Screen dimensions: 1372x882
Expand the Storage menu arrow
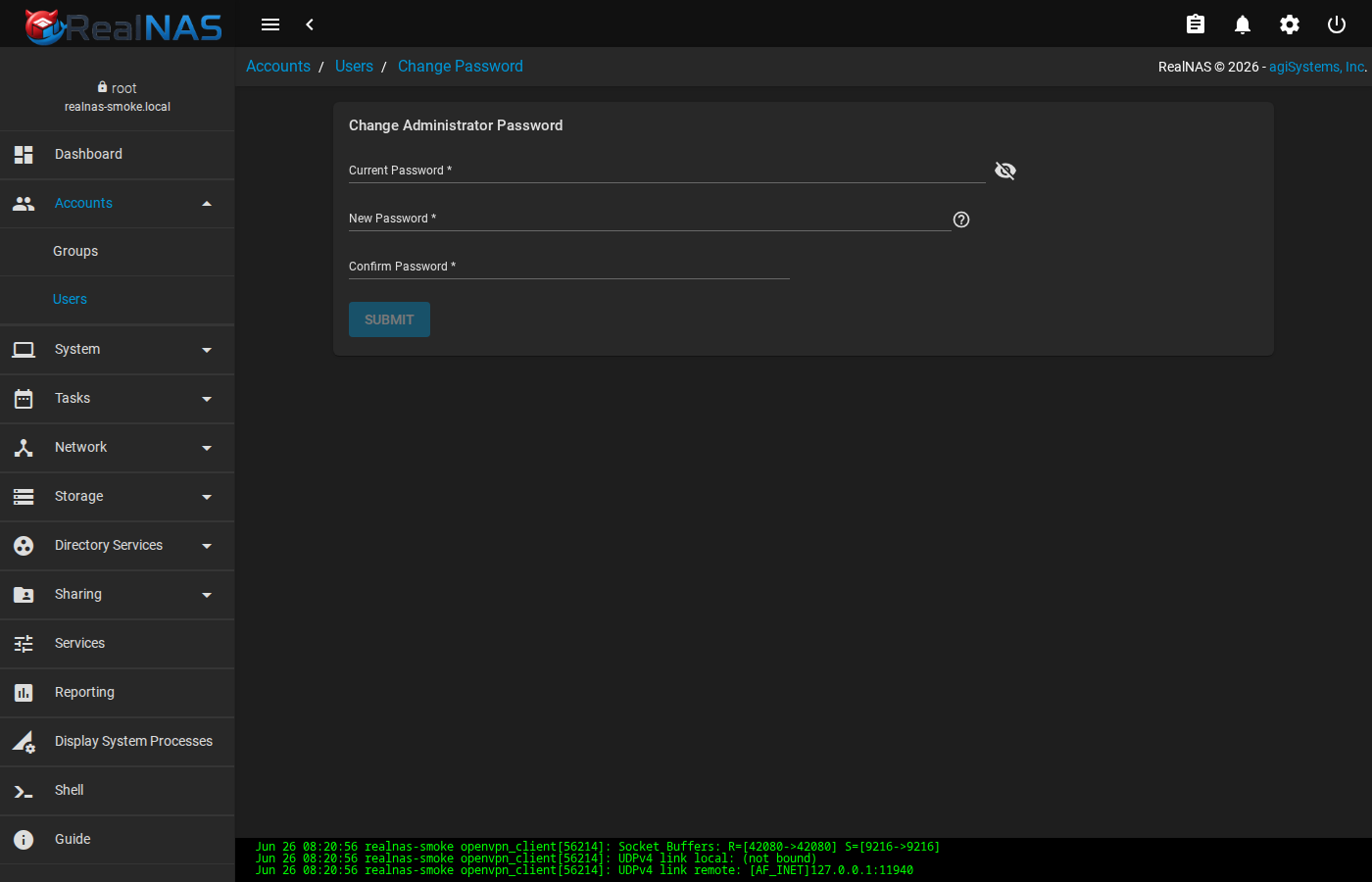click(207, 497)
